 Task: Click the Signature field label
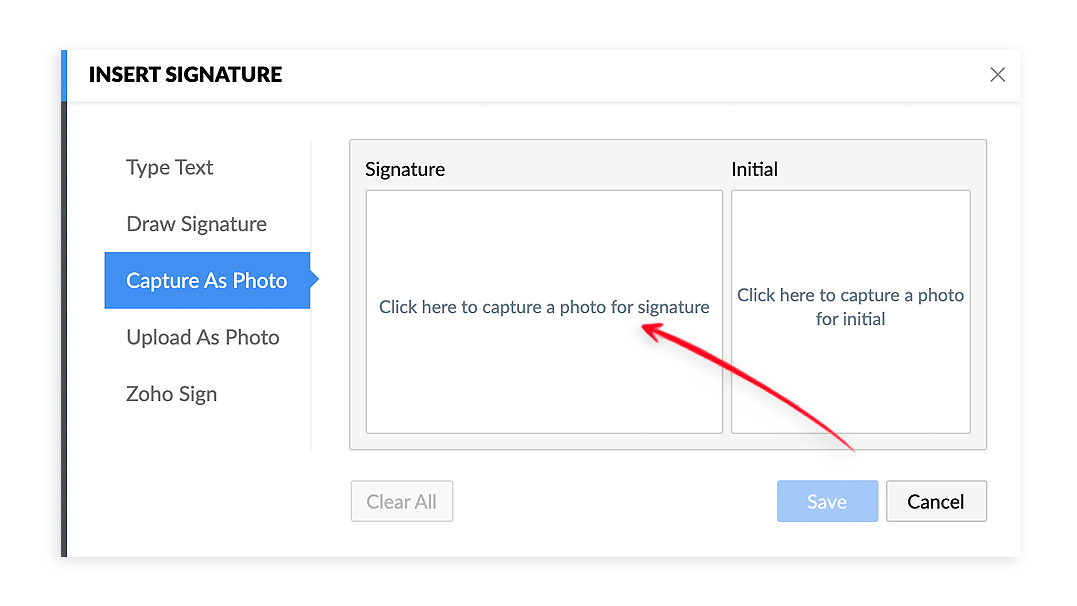point(405,170)
